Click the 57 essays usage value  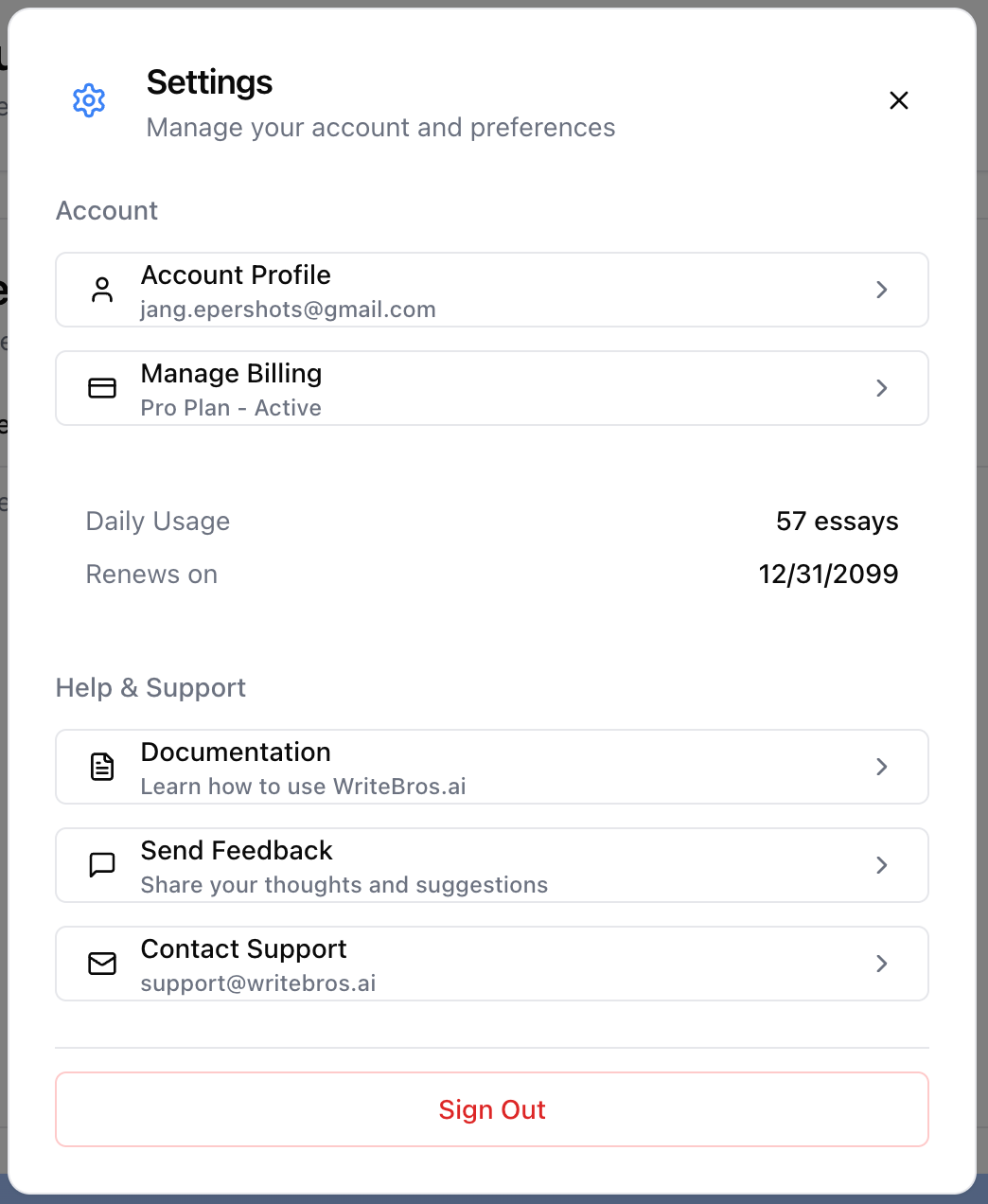[838, 522]
